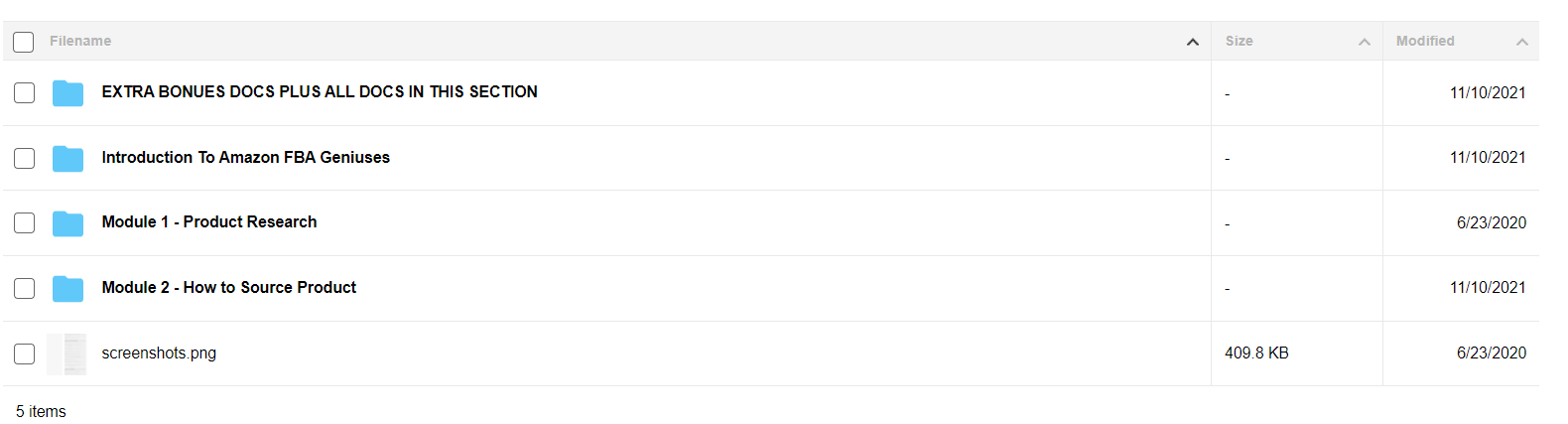This screenshot has width=1568, height=424.
Task: Click the Introduction To Amazon FBA Geniuses folder icon
Action: [67, 158]
